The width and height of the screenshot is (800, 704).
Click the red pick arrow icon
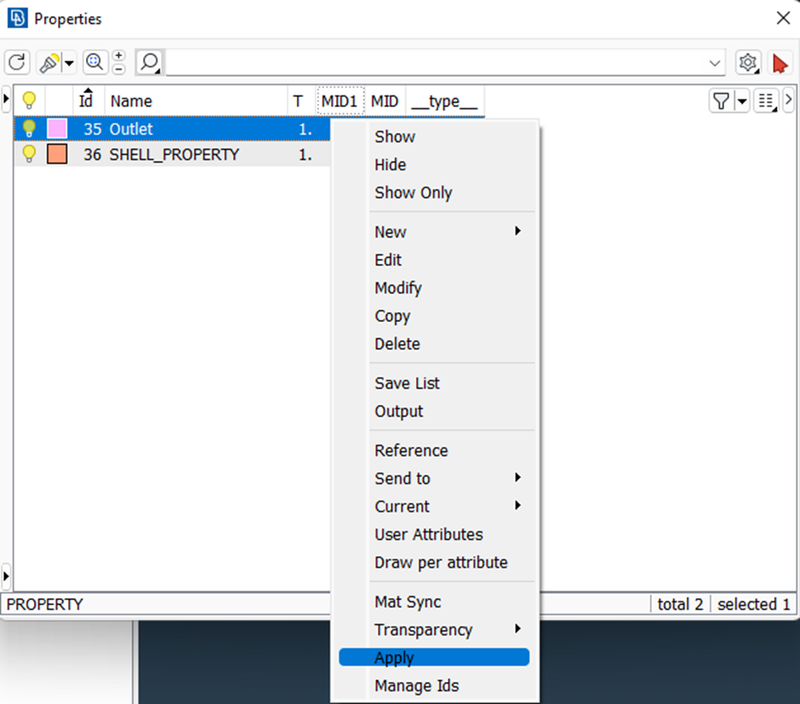point(780,63)
